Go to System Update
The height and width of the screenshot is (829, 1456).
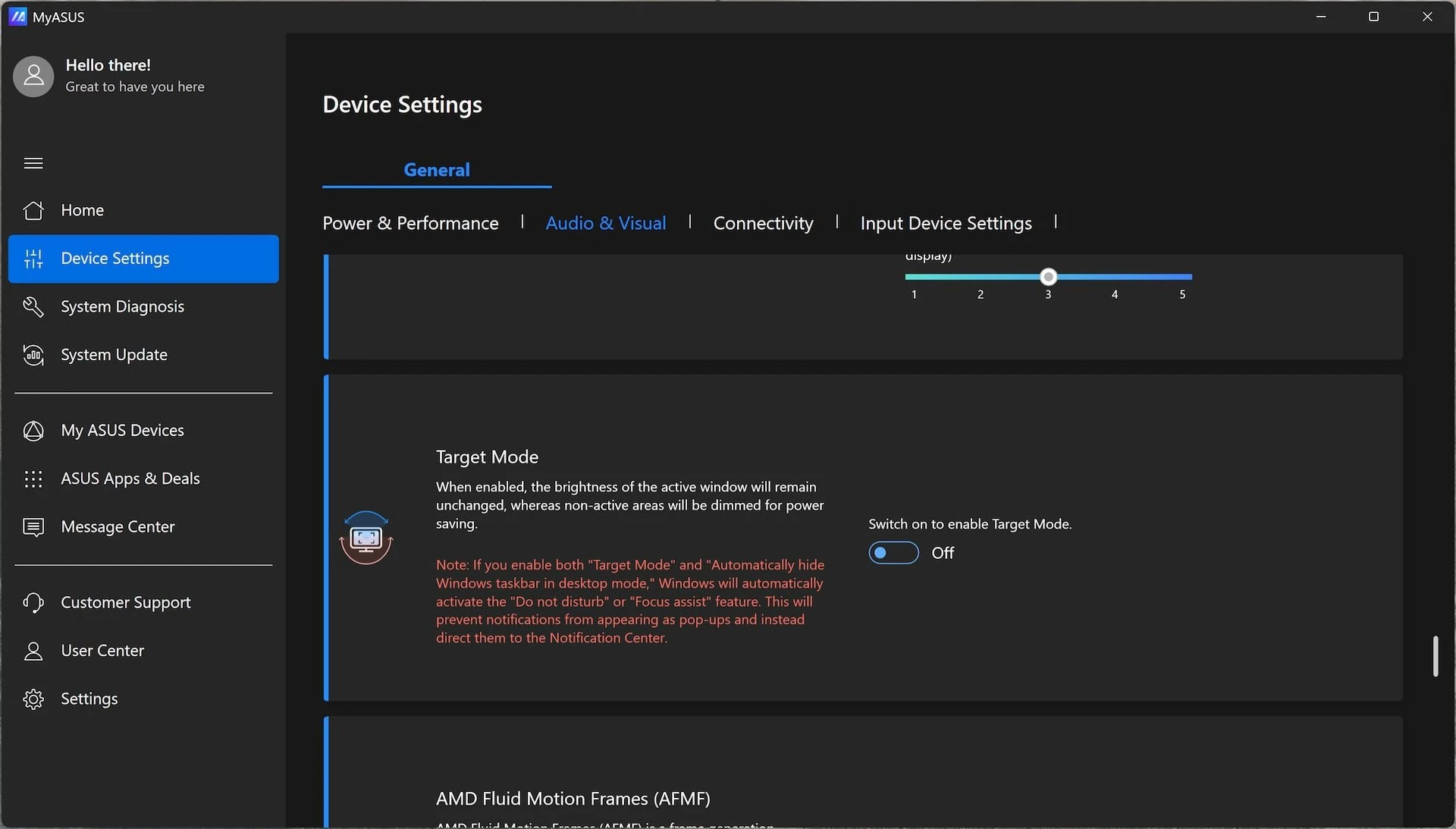click(x=143, y=355)
